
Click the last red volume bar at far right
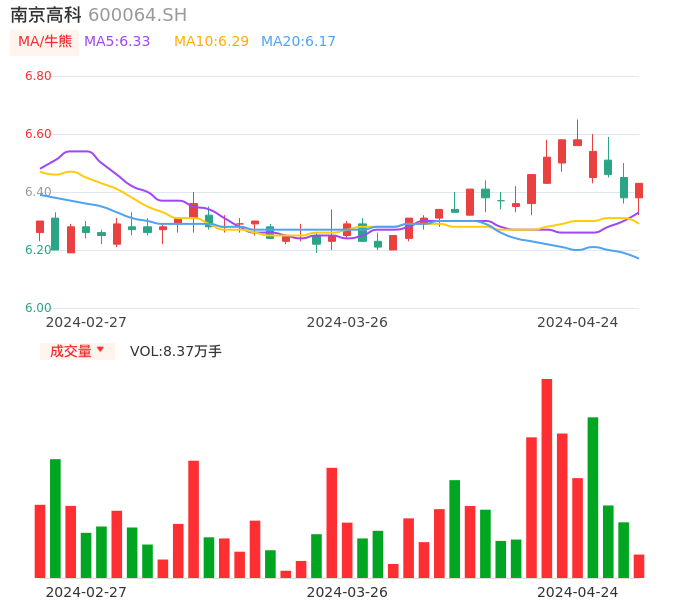(639, 566)
